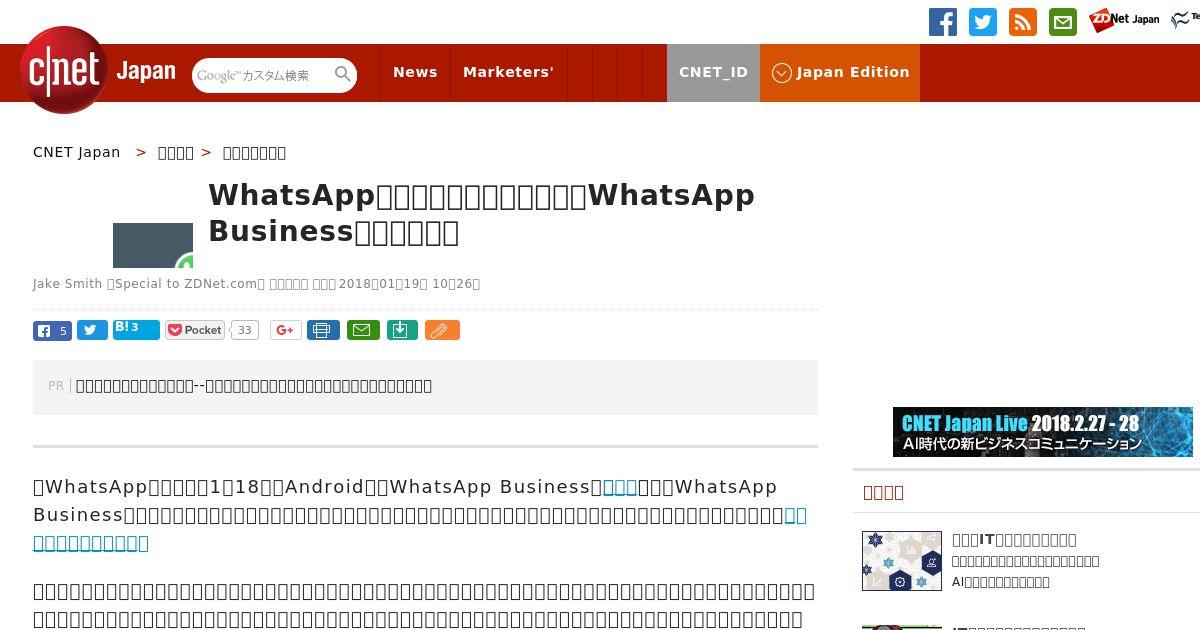Open the Marketers' menu
Screen dimensions: 1200x630
pyautogui.click(x=508, y=72)
